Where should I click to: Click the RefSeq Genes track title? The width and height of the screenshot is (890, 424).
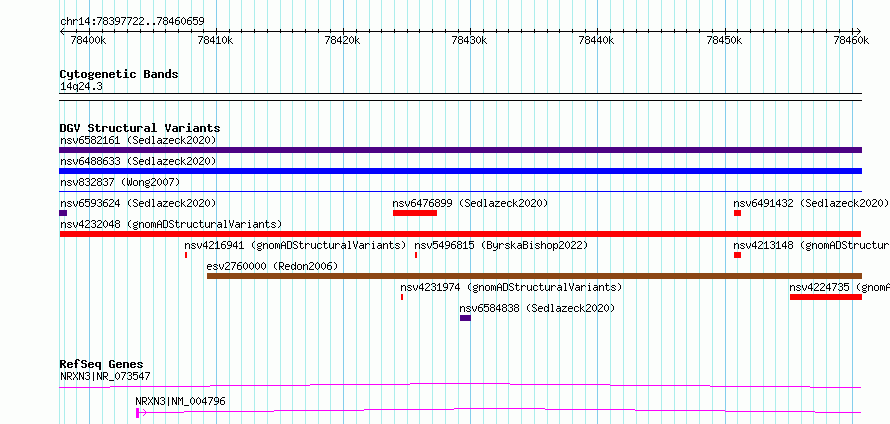102,364
